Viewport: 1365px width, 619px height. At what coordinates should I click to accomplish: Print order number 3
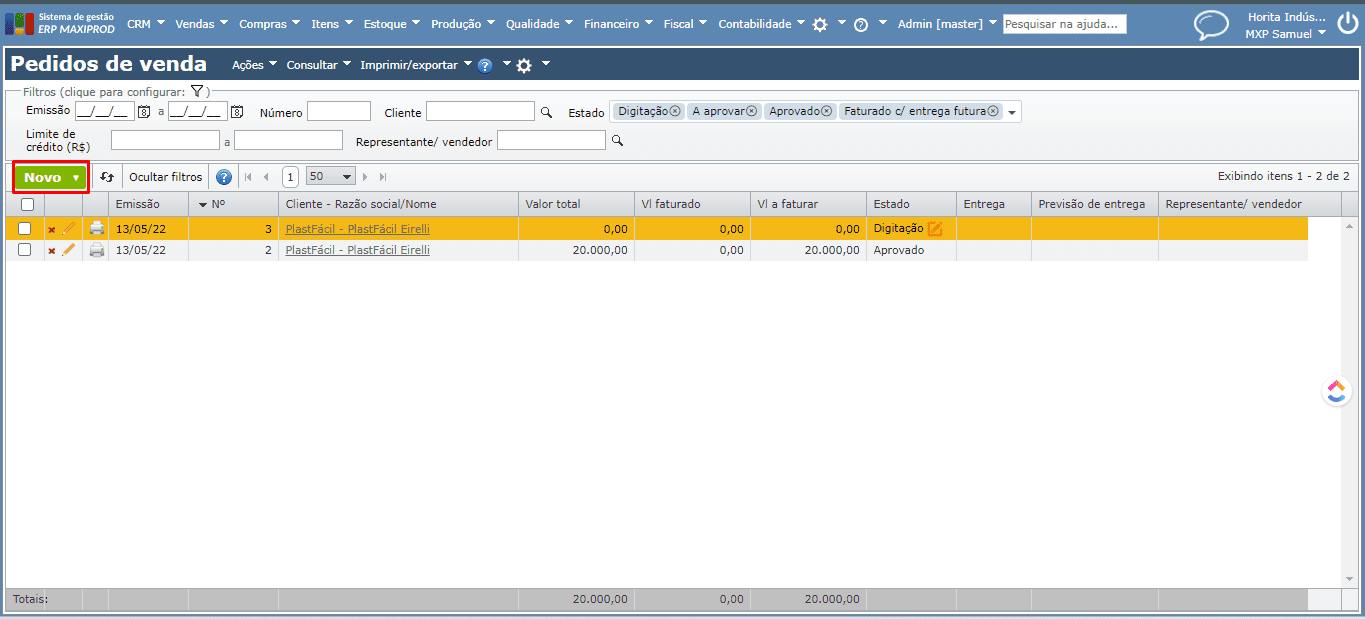(96, 228)
